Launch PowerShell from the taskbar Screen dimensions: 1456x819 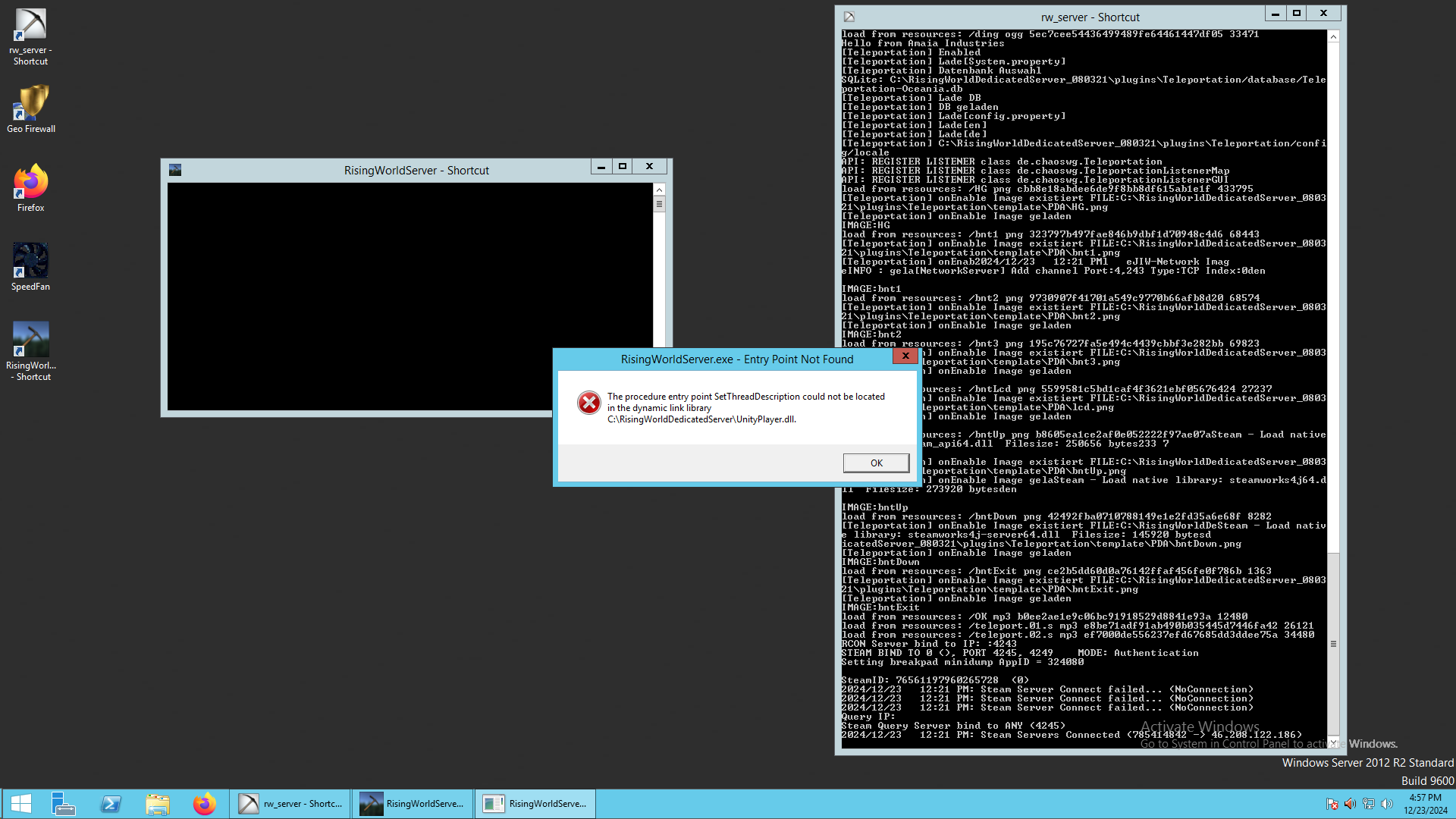(x=111, y=804)
